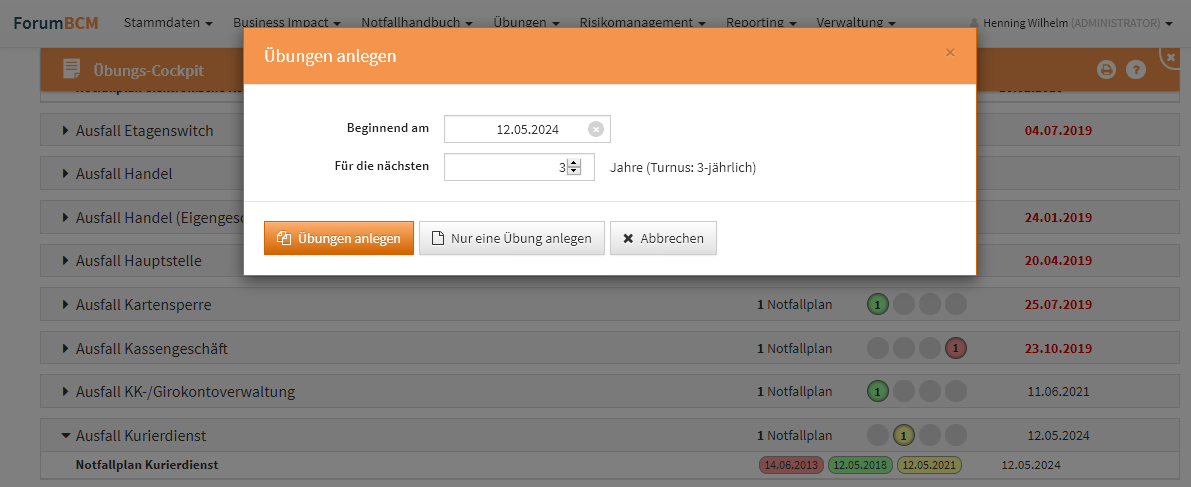The height and width of the screenshot is (487, 1191).
Task: Open the red 14.06.2013 exercise tag
Action: (791, 465)
